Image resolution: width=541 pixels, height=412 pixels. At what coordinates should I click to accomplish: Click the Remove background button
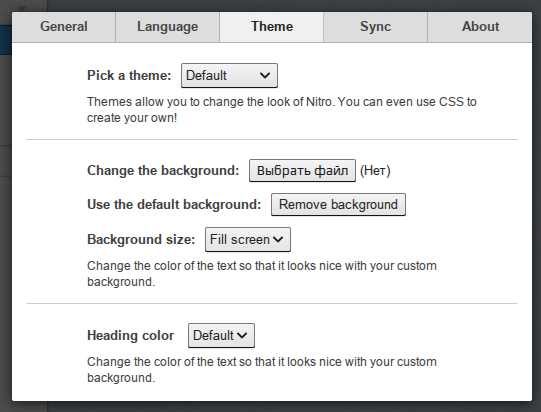point(338,204)
